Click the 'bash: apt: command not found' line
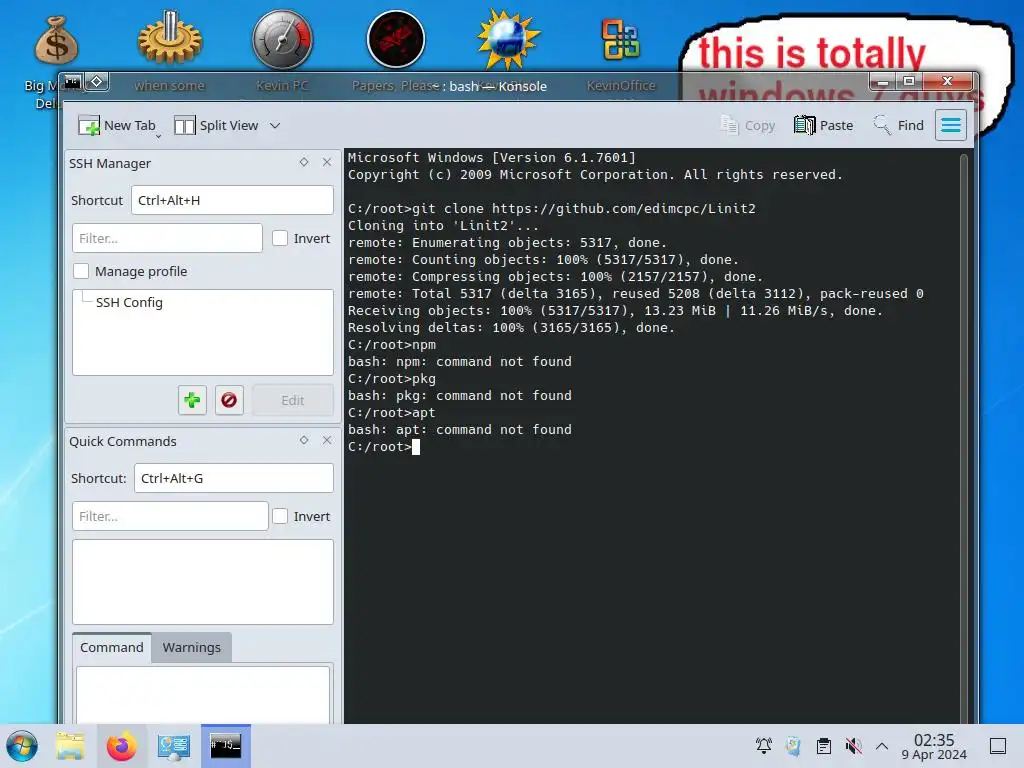The width and height of the screenshot is (1024, 768). point(459,429)
